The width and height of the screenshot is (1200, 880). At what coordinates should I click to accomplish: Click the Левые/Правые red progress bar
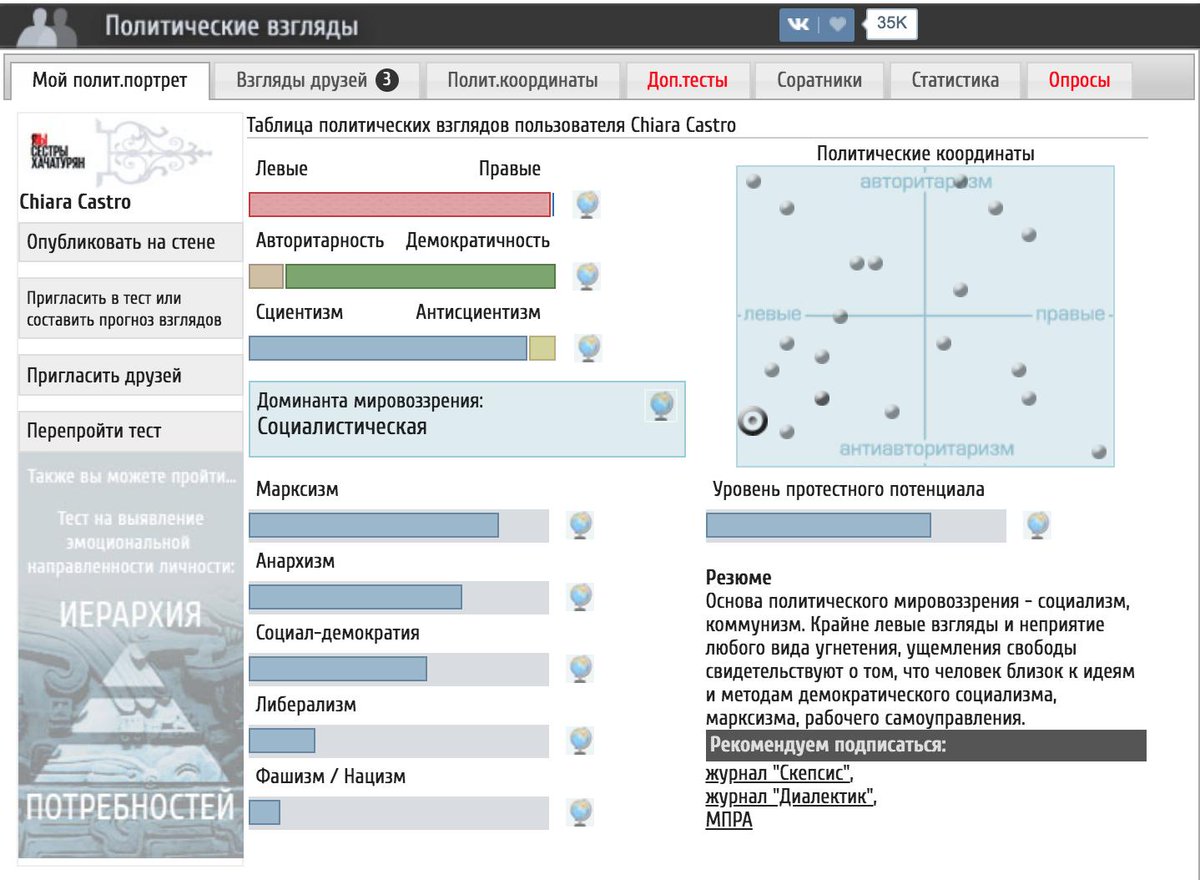click(x=401, y=204)
